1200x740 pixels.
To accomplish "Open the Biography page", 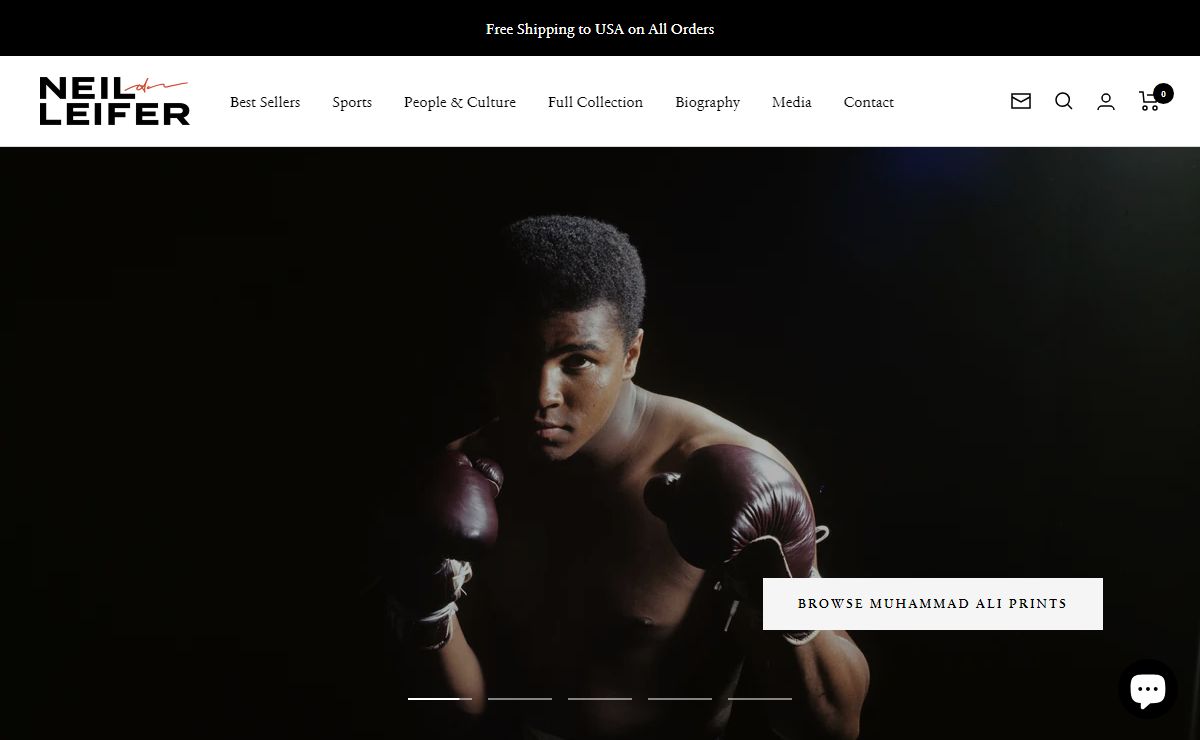I will tap(707, 102).
